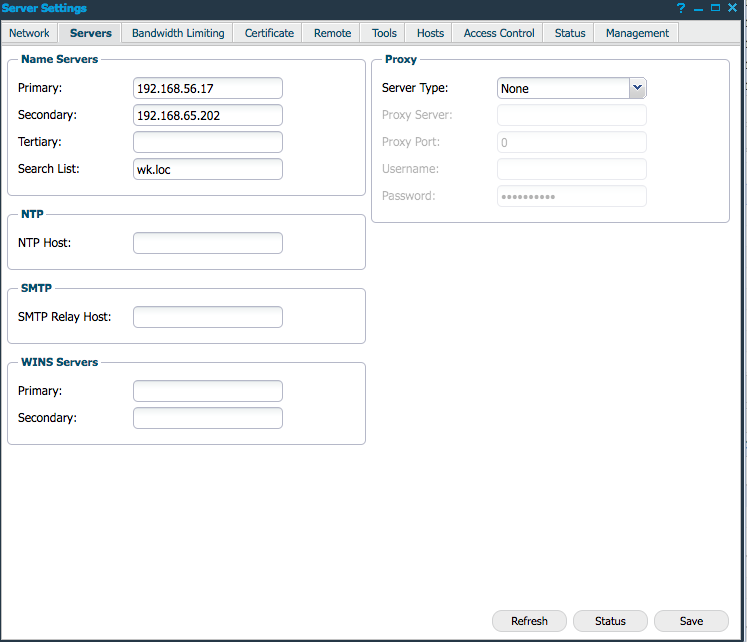
Task: Click the Search List input field
Action: click(x=208, y=169)
